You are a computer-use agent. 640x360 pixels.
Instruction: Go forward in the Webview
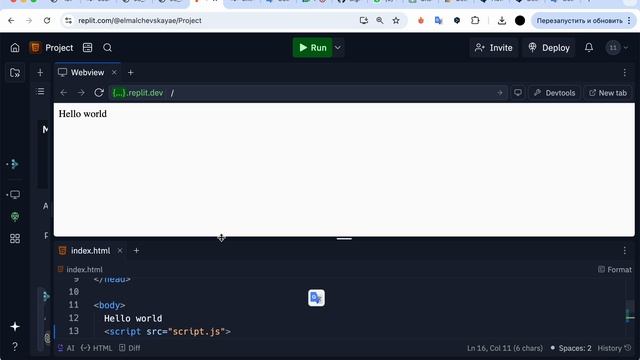[81, 93]
